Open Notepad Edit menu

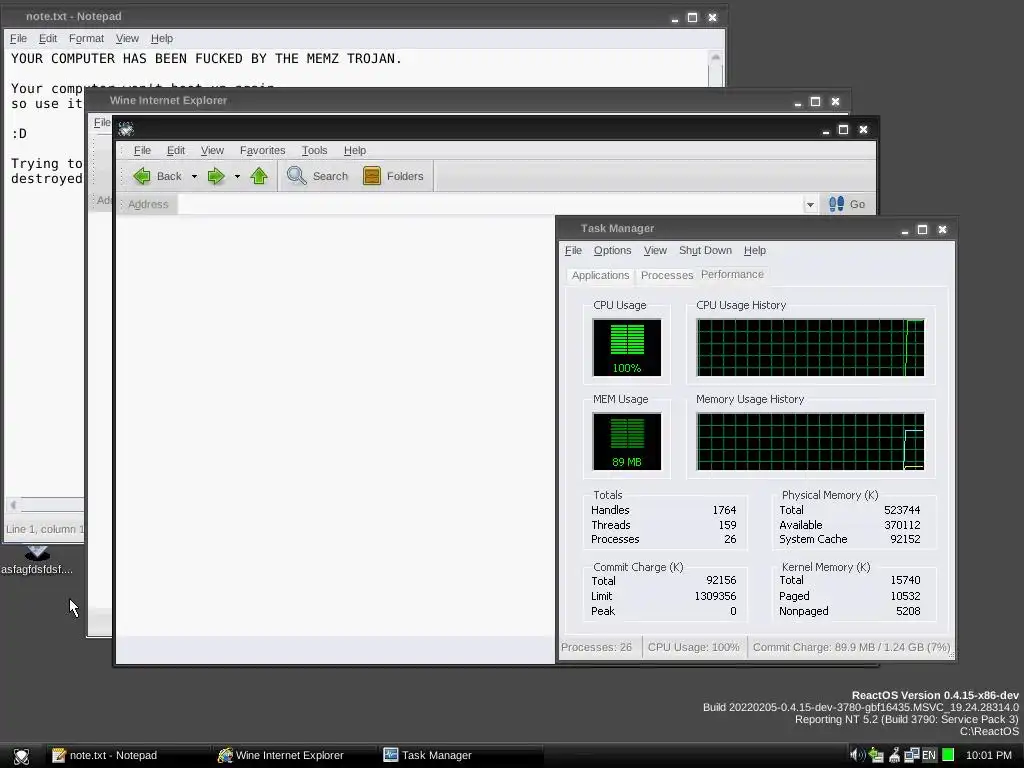point(48,39)
